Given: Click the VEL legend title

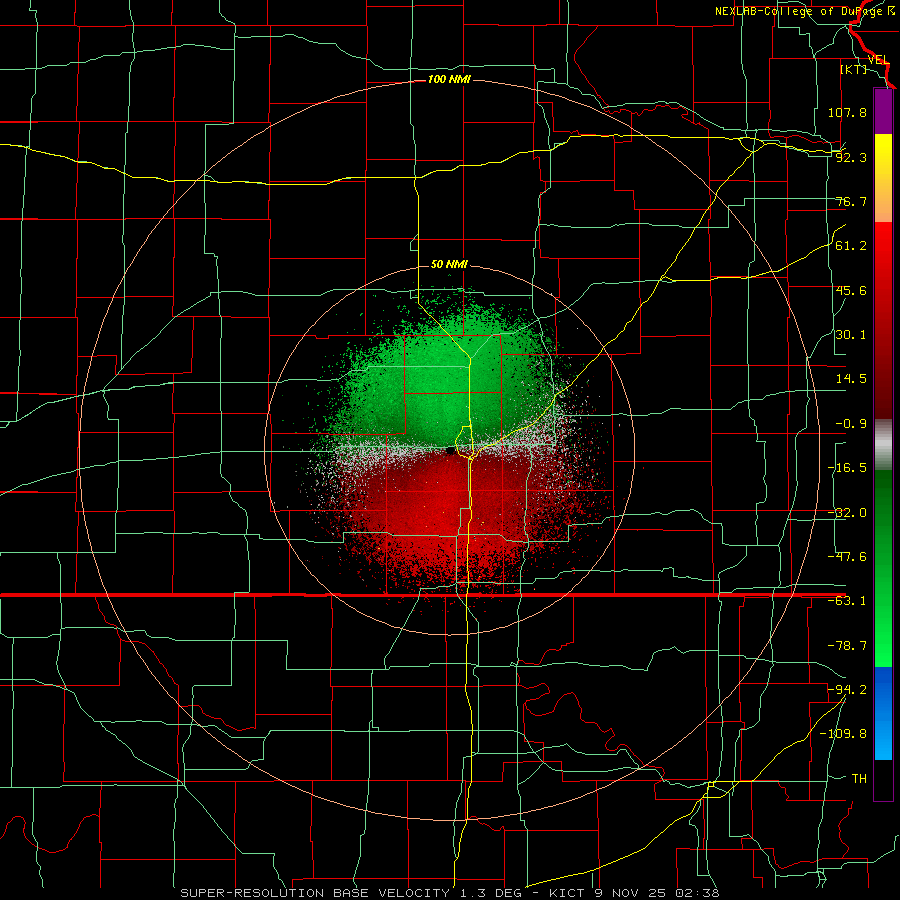Looking at the screenshot, I should [x=878, y=60].
